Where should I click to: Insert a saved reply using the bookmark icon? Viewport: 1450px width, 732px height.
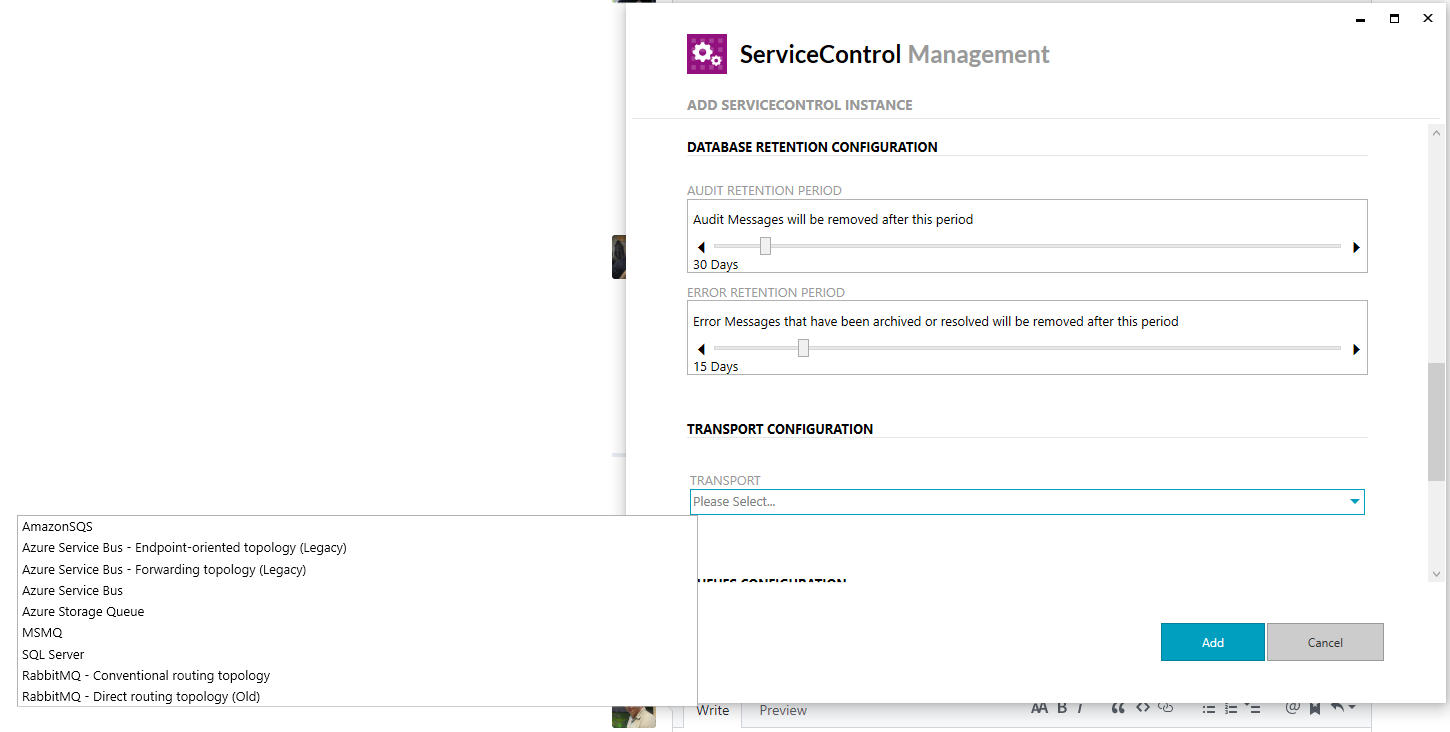click(x=1315, y=708)
